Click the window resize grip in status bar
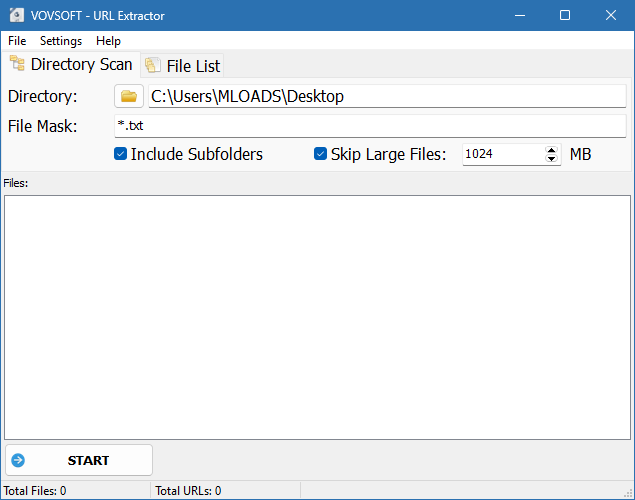Screen dimensions: 635x500 pyautogui.click(x=628, y=493)
